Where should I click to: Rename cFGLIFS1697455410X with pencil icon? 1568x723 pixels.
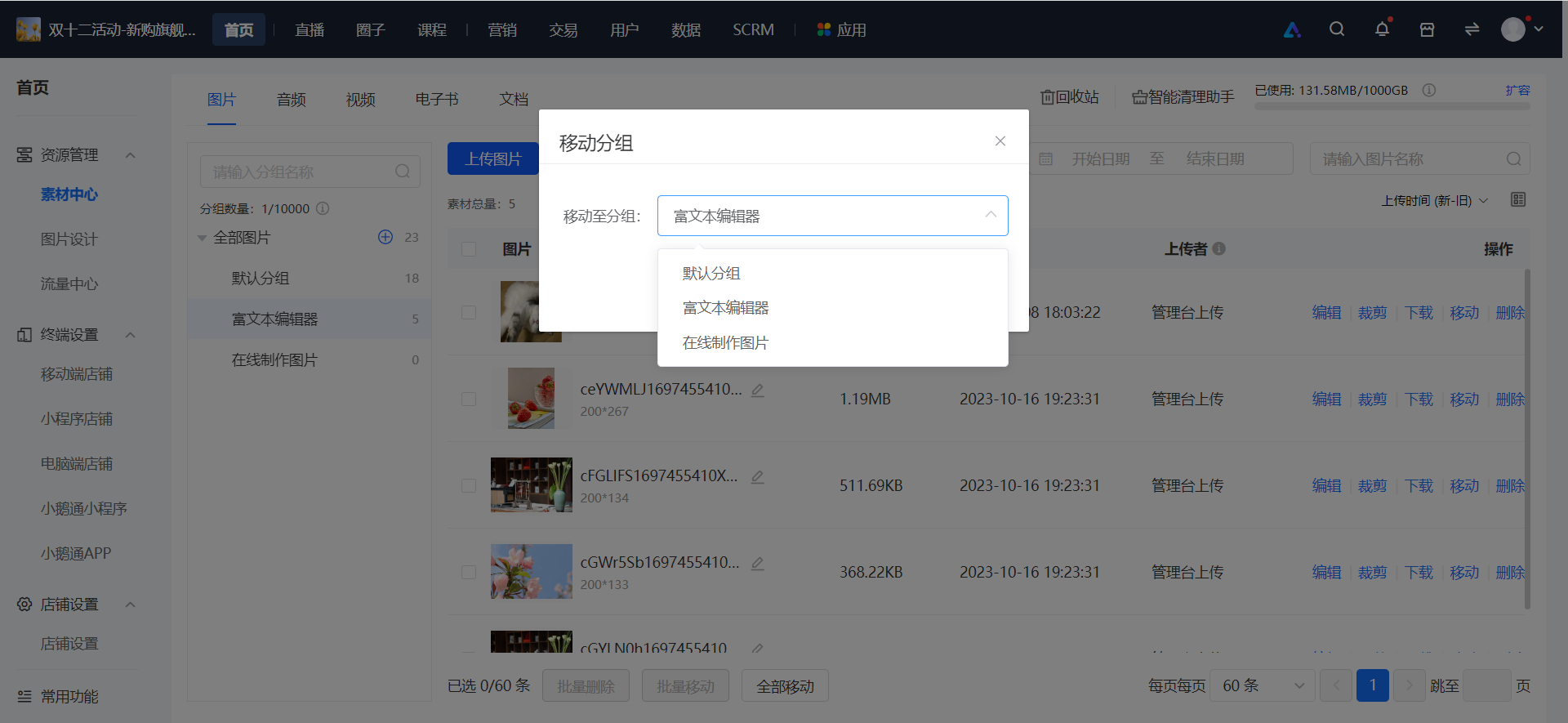(757, 476)
